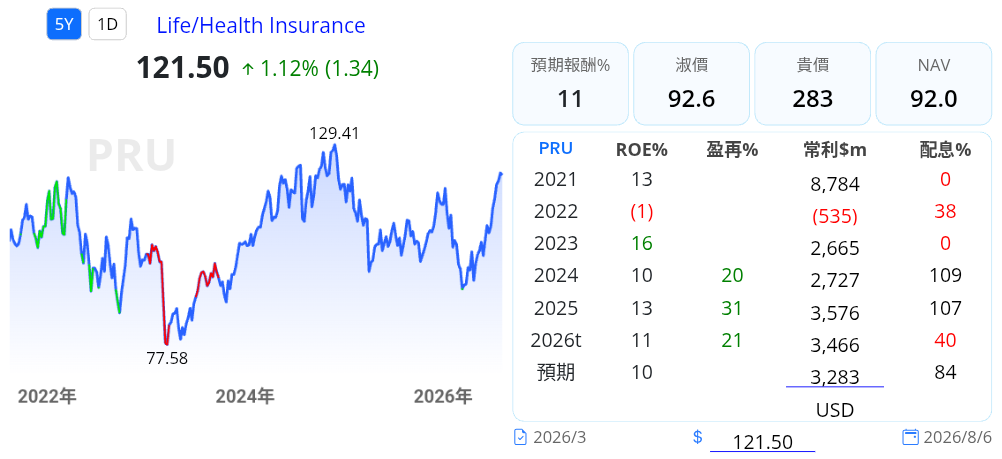Click the 2026t row in table
1002x459 pixels.
752,341
